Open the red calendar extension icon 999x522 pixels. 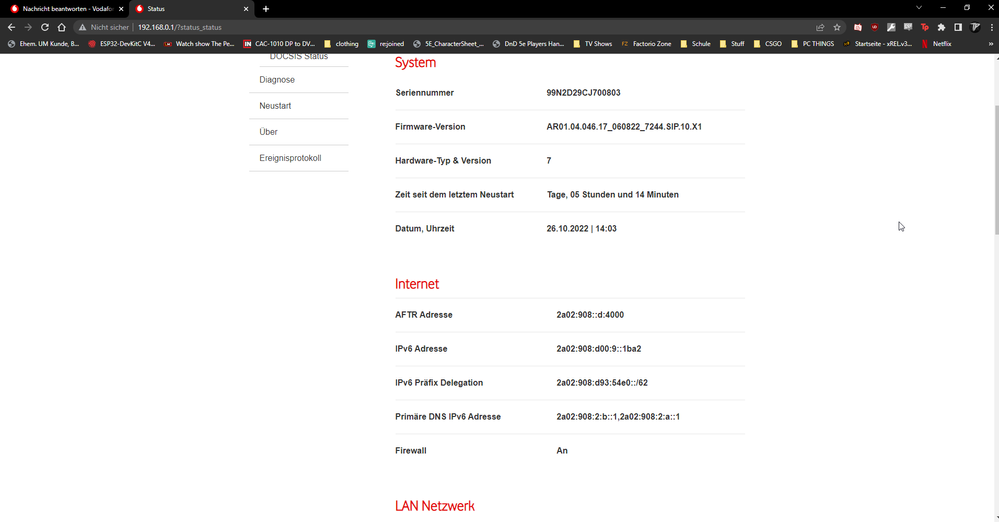pyautogui.click(x=858, y=27)
